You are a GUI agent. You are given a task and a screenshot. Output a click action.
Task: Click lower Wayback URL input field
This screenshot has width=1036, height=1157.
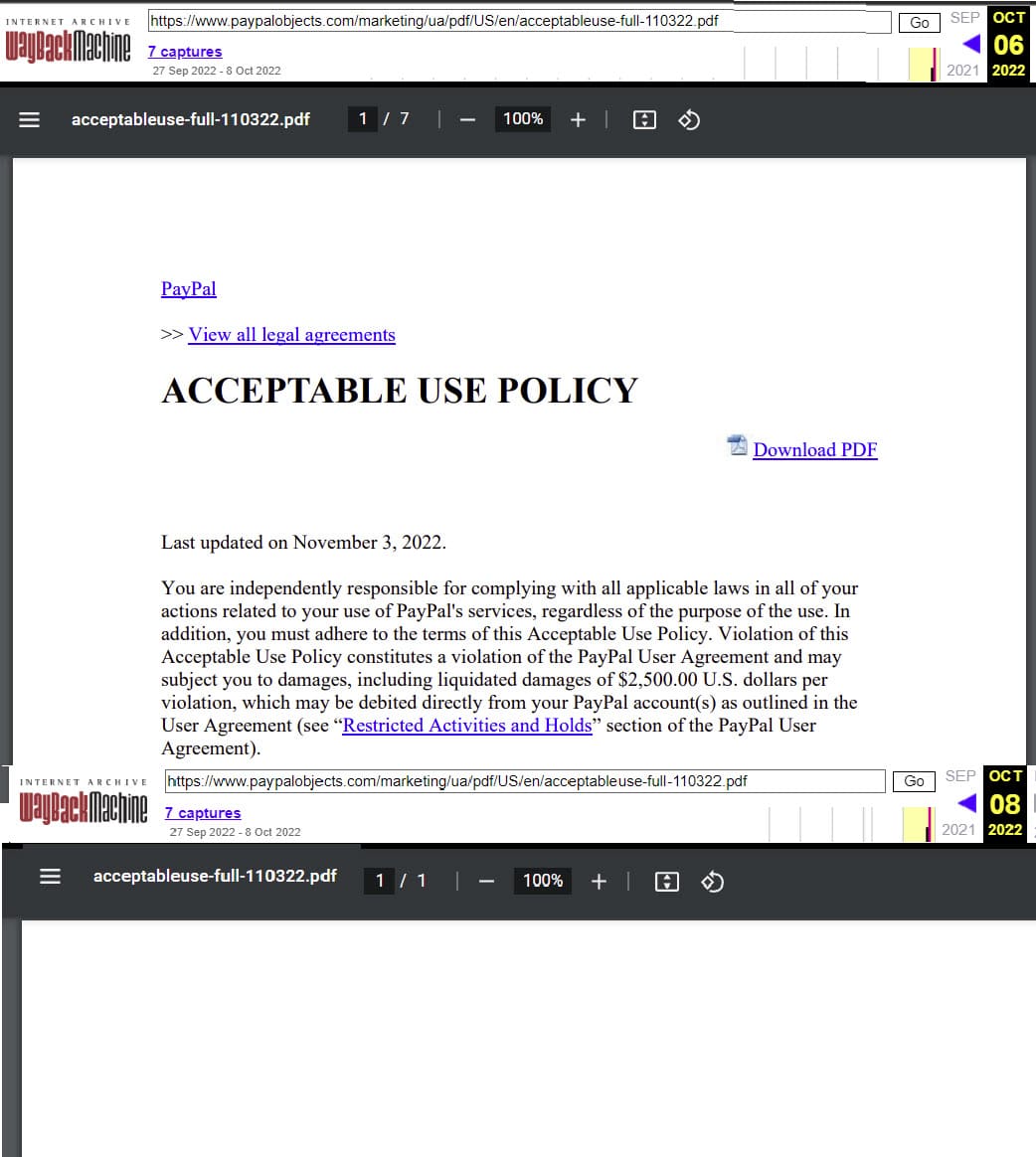pos(525,781)
